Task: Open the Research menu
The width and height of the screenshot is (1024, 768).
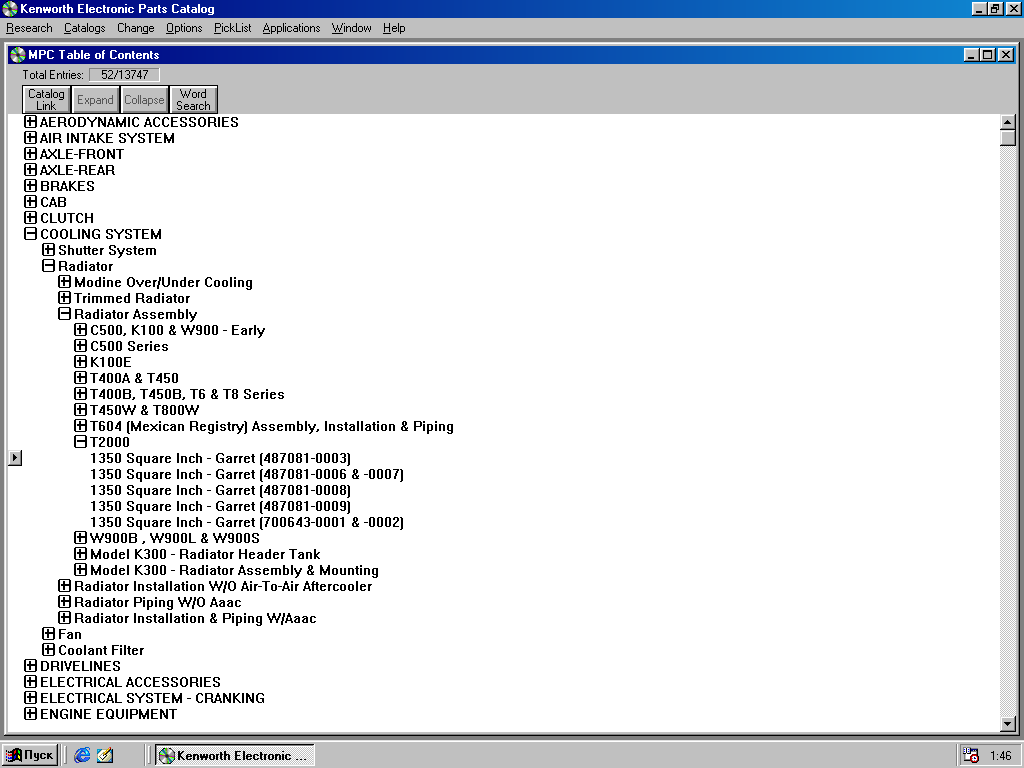Action: (29, 28)
